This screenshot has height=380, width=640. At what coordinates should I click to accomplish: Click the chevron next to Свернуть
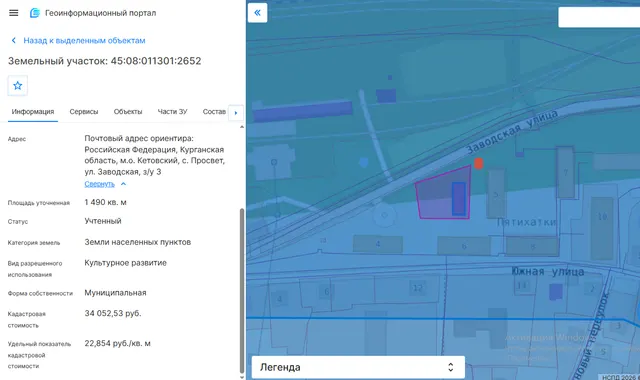point(123,184)
